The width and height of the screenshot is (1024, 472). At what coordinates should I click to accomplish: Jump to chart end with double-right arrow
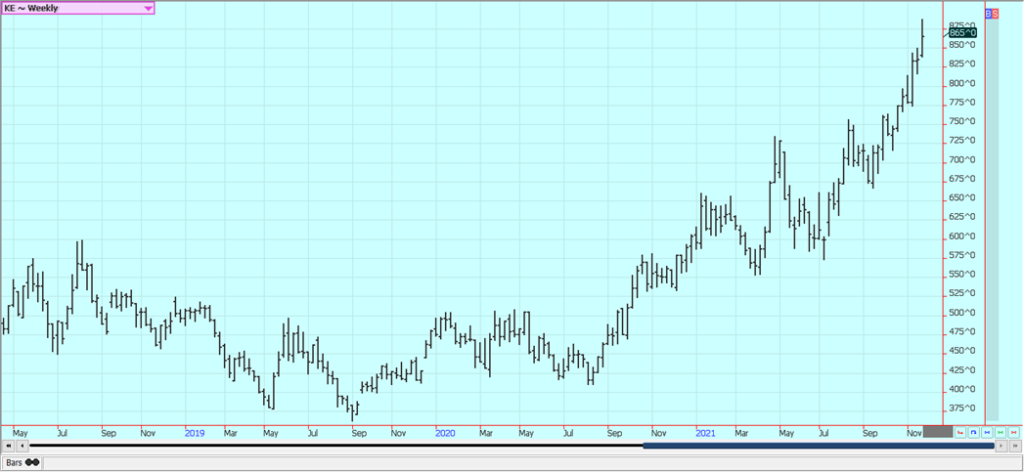pyautogui.click(x=1014, y=446)
